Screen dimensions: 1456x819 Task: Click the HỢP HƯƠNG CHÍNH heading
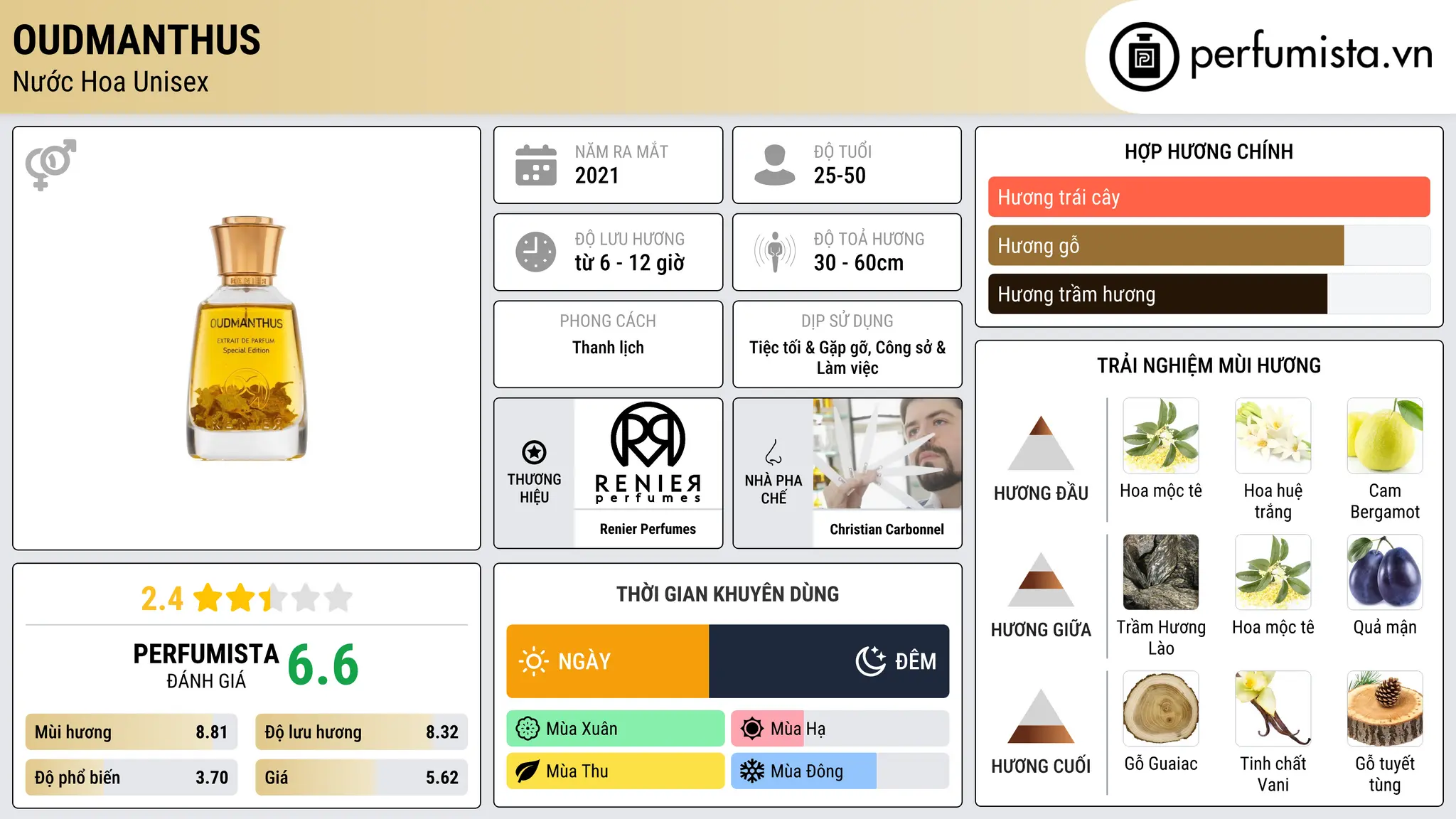pos(1209,151)
